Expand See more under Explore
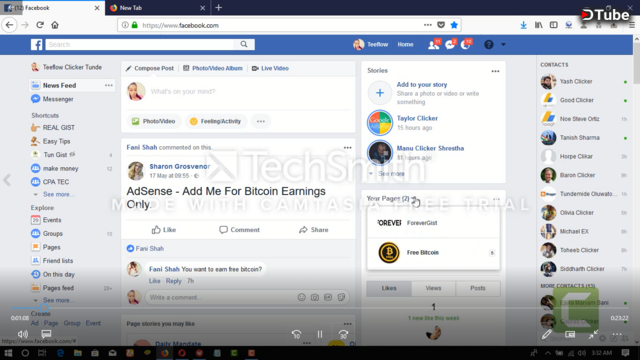 (58, 300)
